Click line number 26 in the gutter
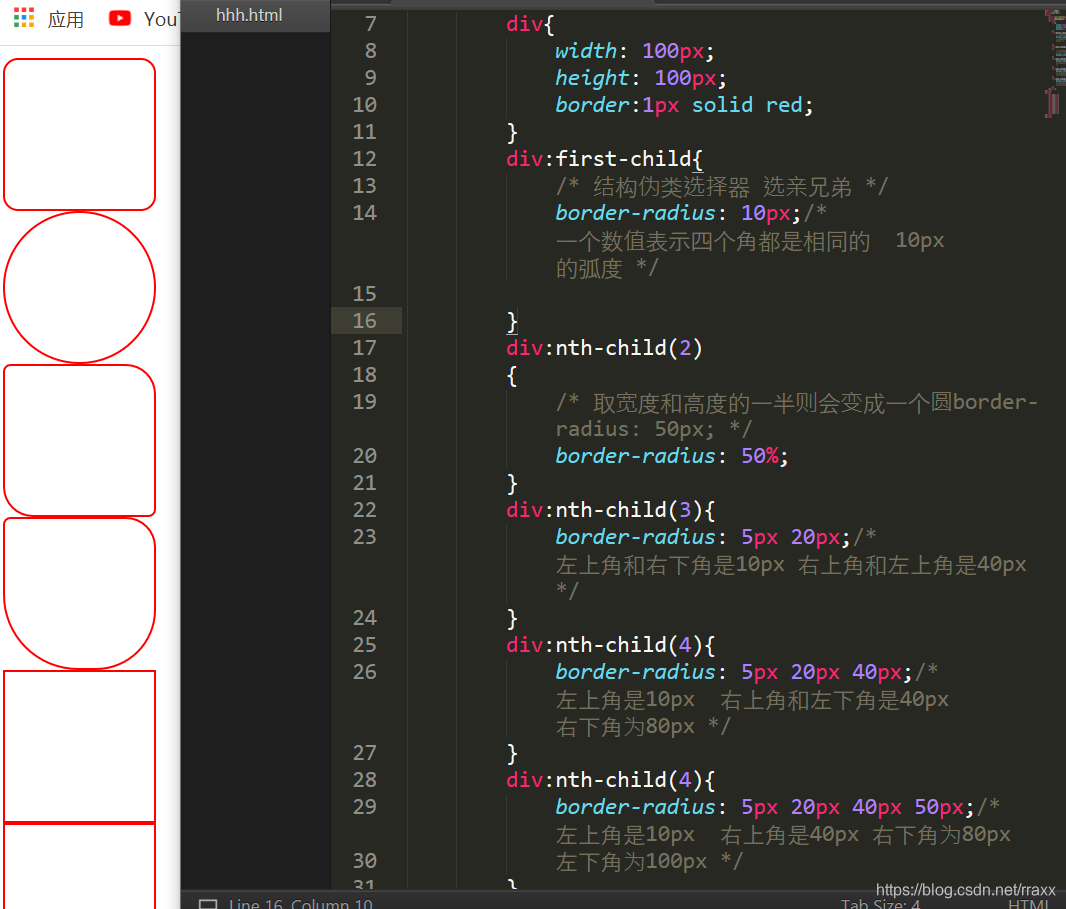The width and height of the screenshot is (1066, 909). (x=364, y=672)
